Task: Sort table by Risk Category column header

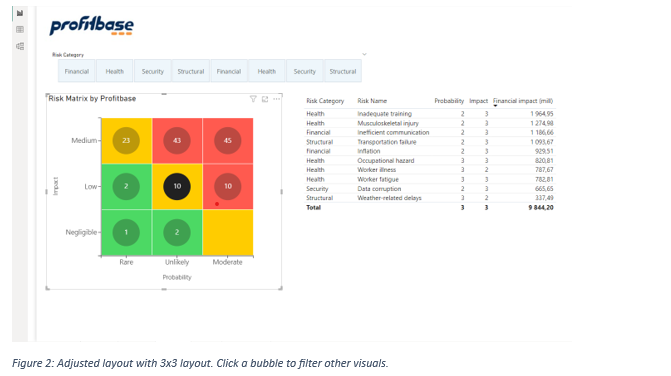Action: point(325,101)
